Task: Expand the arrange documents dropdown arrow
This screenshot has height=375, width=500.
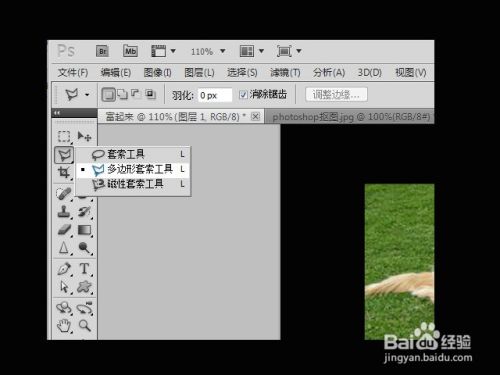Action: tap(261, 51)
